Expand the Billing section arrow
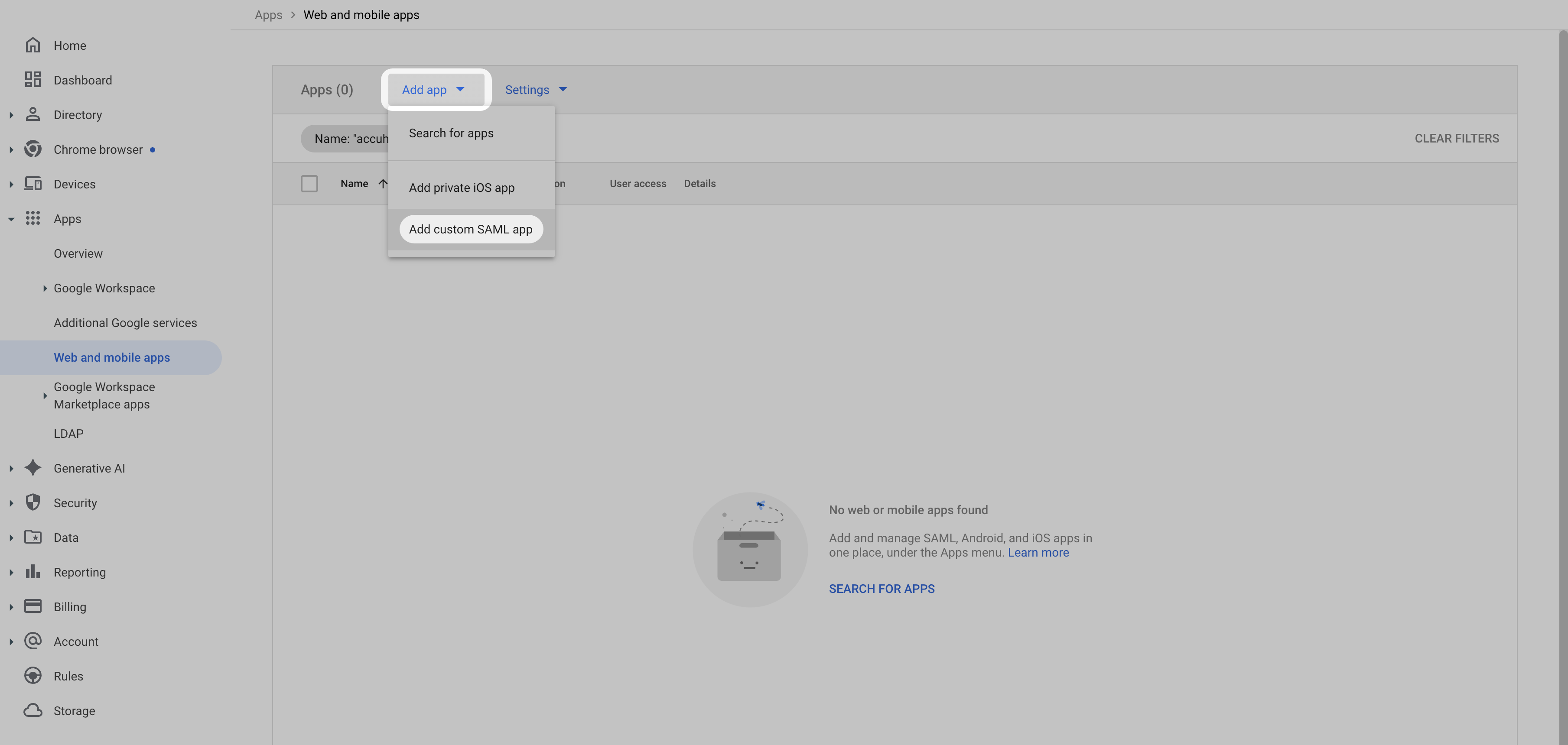This screenshot has width=1568, height=745. click(x=11, y=606)
